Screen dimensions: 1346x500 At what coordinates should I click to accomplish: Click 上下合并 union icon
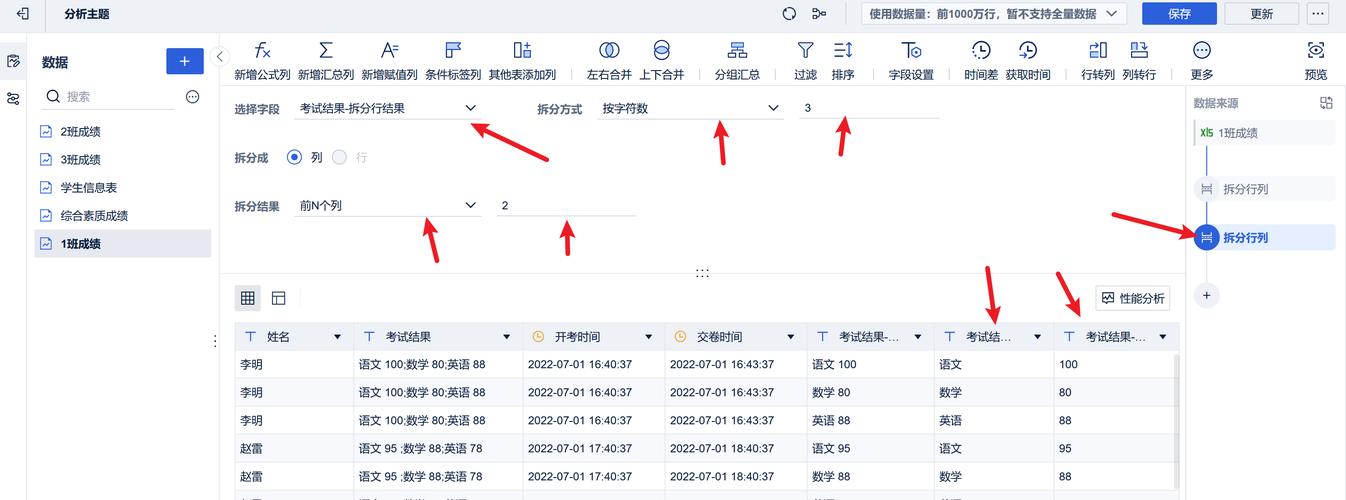point(662,50)
